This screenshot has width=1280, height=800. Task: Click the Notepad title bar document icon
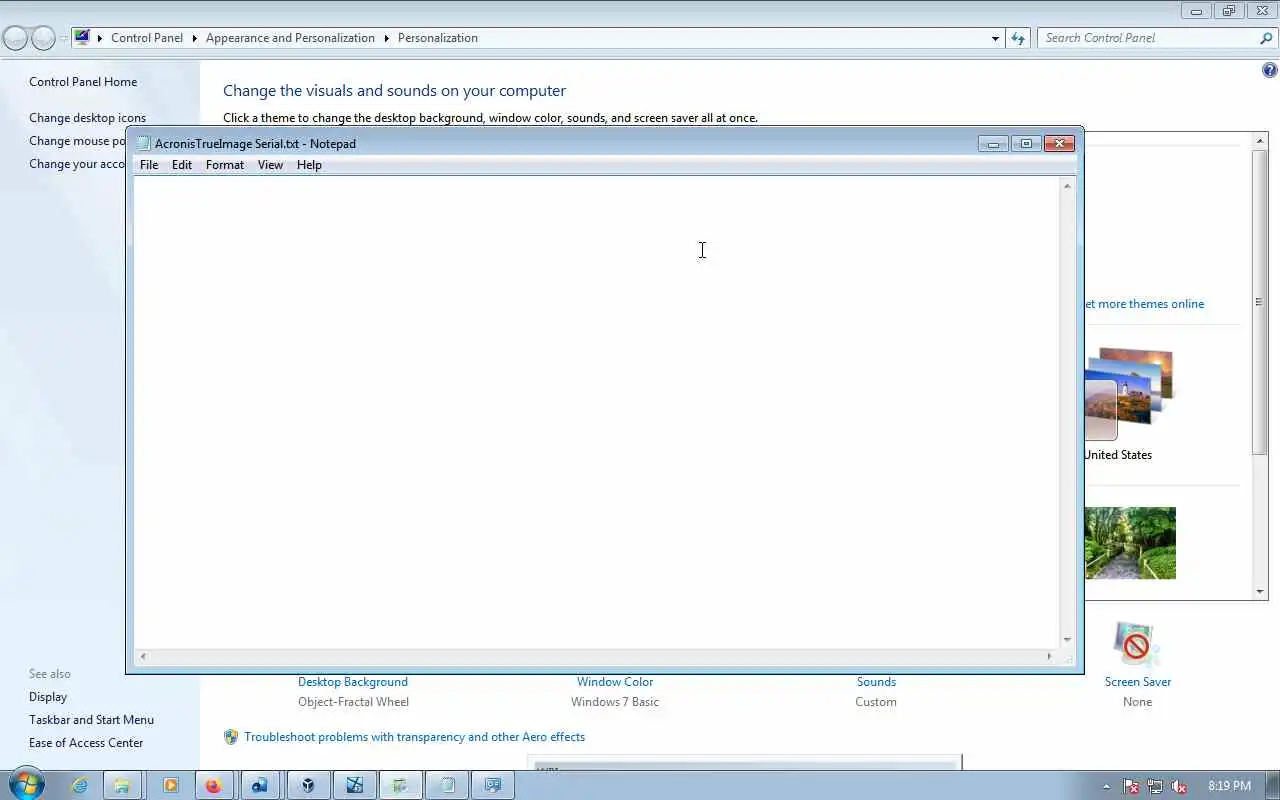coord(143,143)
